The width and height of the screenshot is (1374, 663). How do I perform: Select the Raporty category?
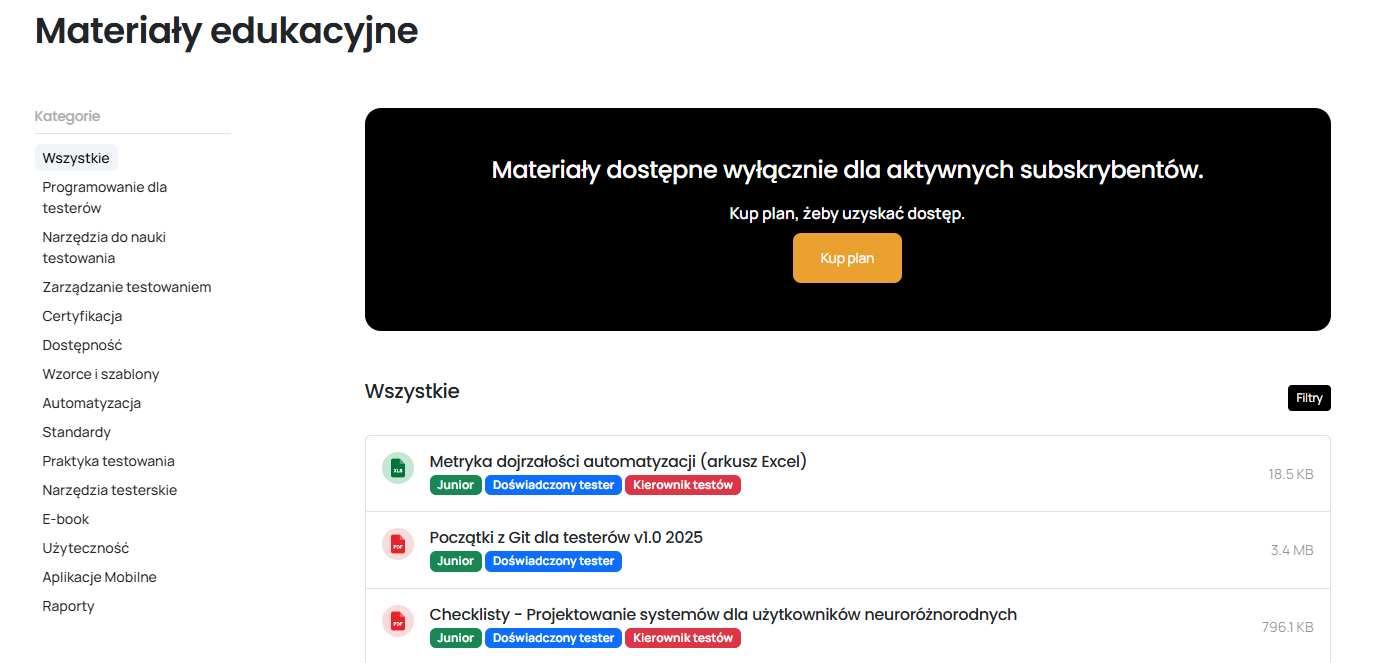point(68,605)
